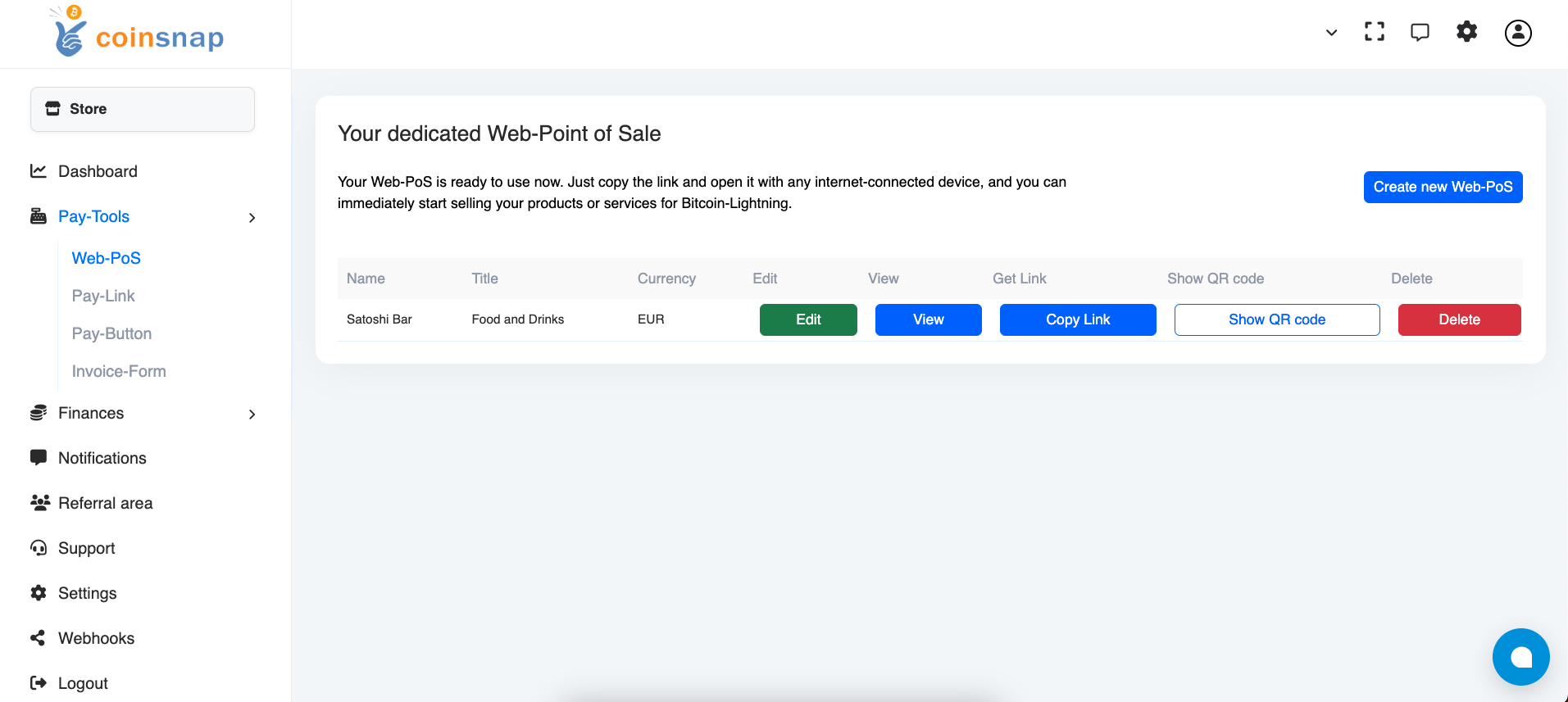The image size is (1568, 702).
Task: Go to Pay-Button submenu item
Action: pos(111,333)
